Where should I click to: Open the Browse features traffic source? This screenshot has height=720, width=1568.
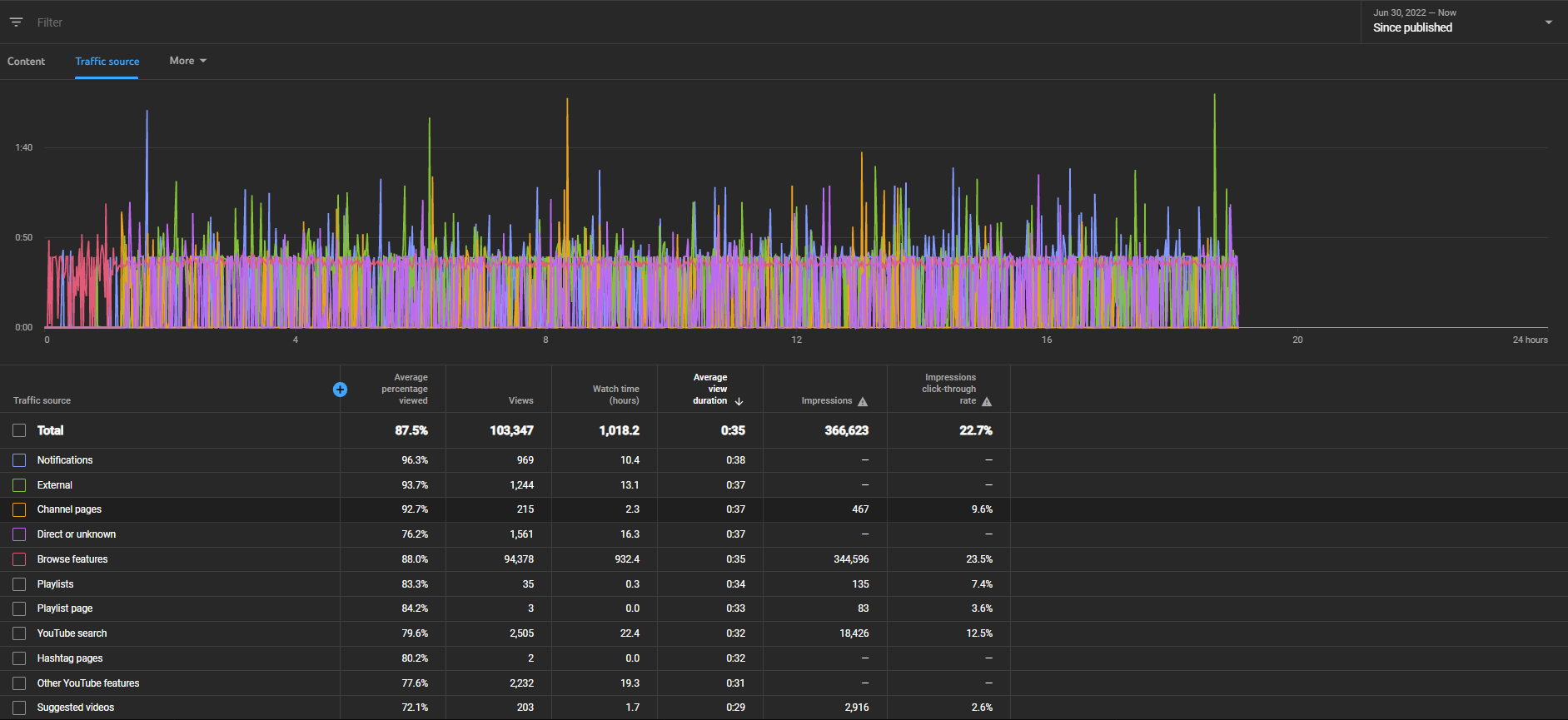pos(72,559)
